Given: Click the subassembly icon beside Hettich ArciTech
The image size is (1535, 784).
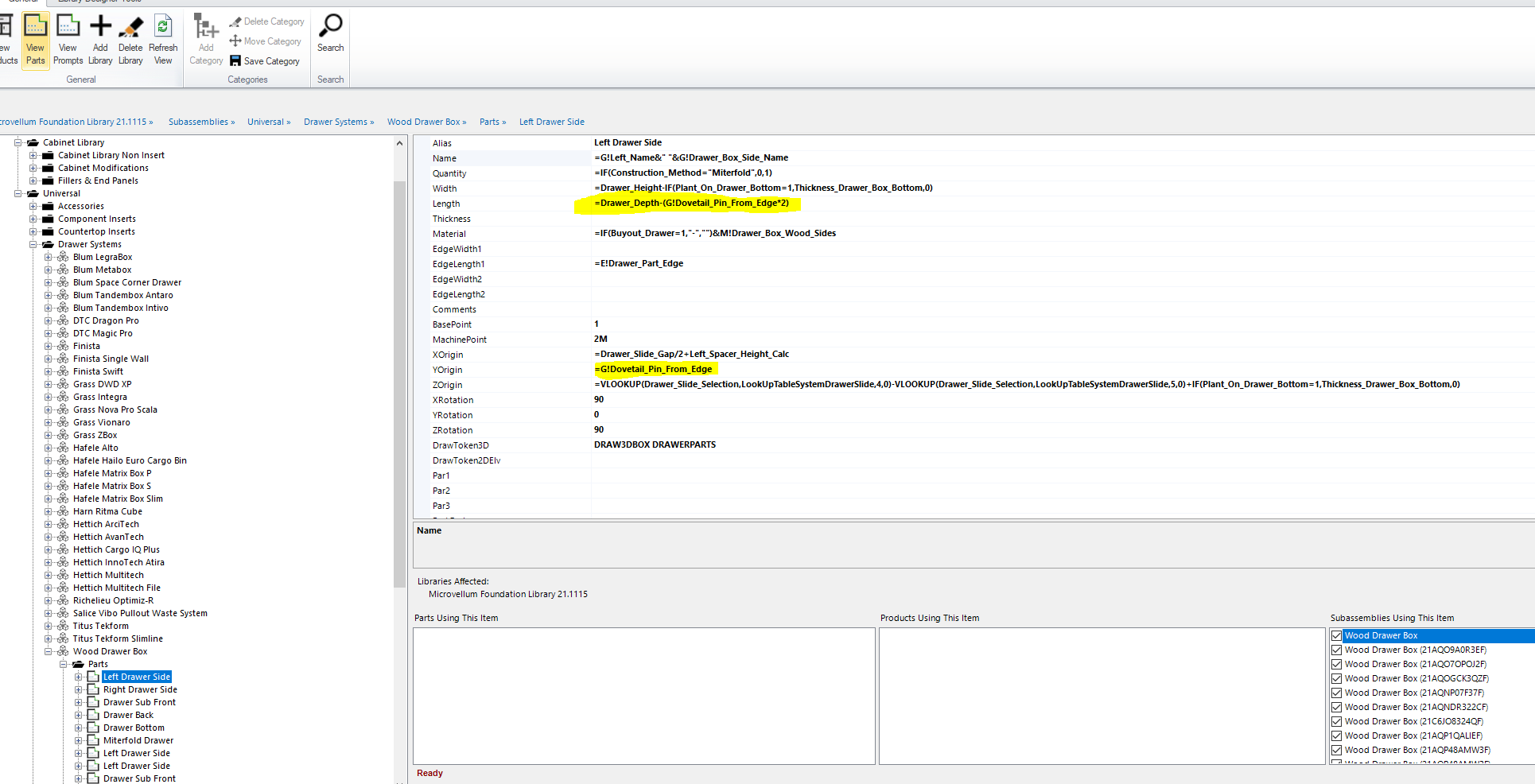Looking at the screenshot, I should [x=63, y=525].
